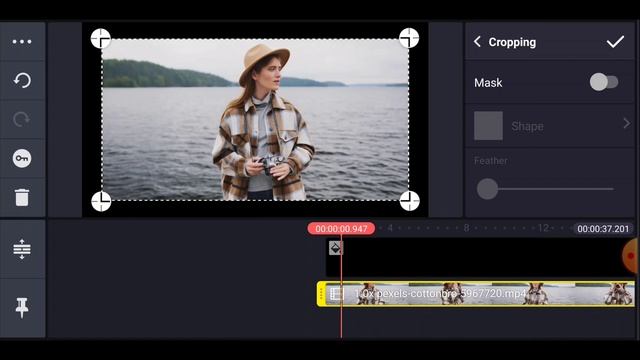
Task: Click the yellow clip trim handle
Action: (x=321, y=294)
